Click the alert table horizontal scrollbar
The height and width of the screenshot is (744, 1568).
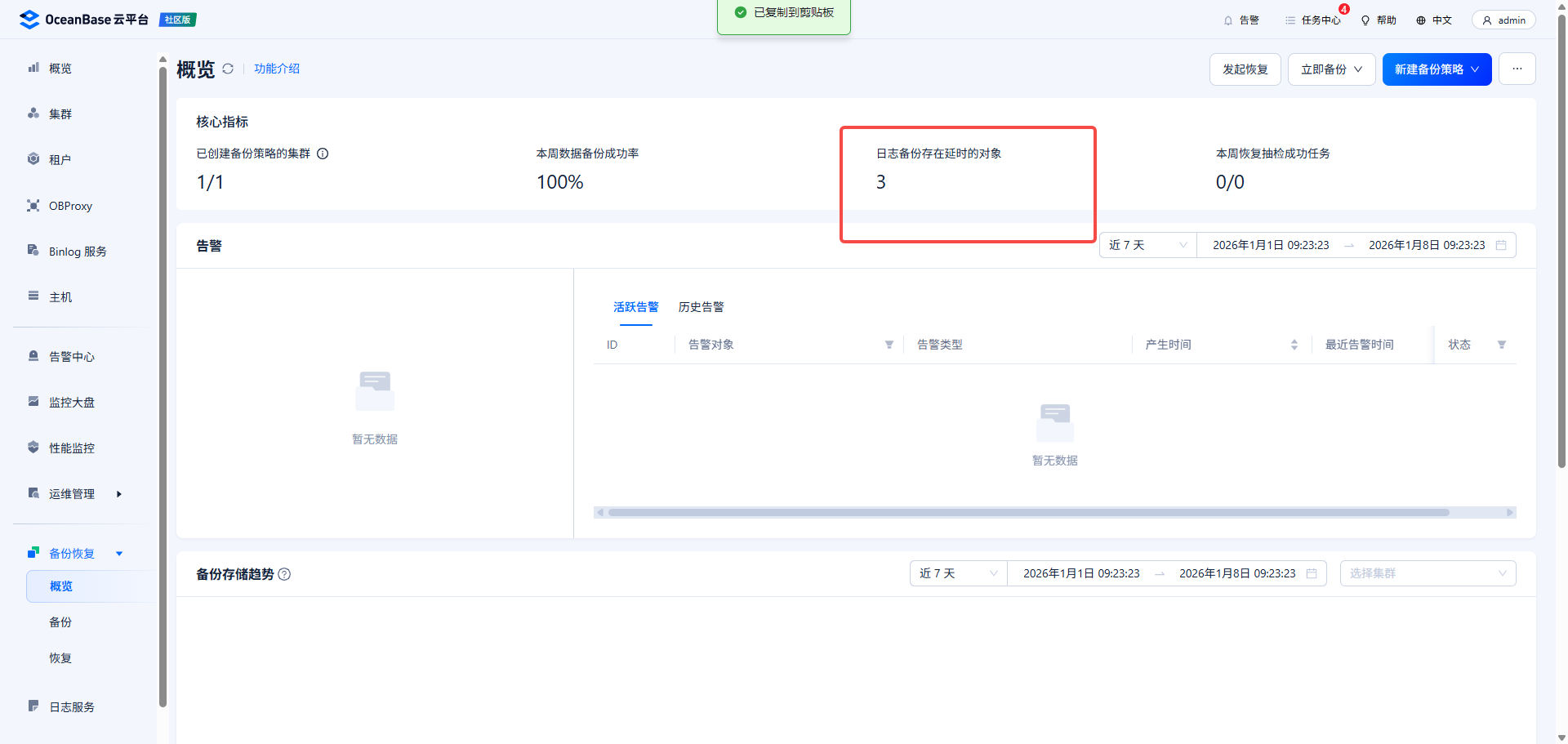coord(1028,513)
